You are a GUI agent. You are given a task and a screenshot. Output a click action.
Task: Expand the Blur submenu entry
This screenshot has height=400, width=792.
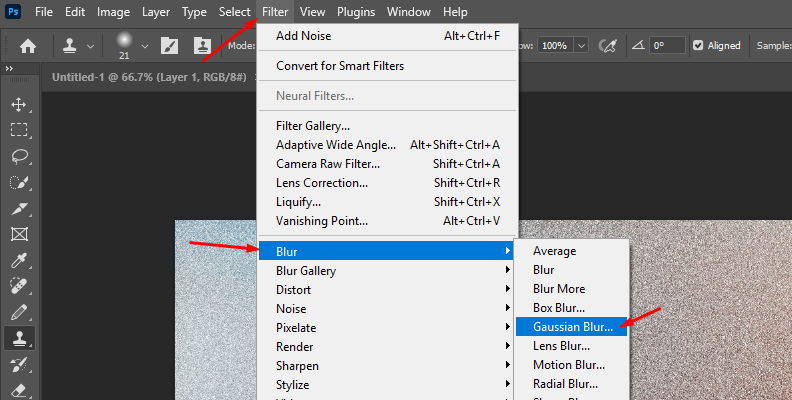pyautogui.click(x=386, y=251)
